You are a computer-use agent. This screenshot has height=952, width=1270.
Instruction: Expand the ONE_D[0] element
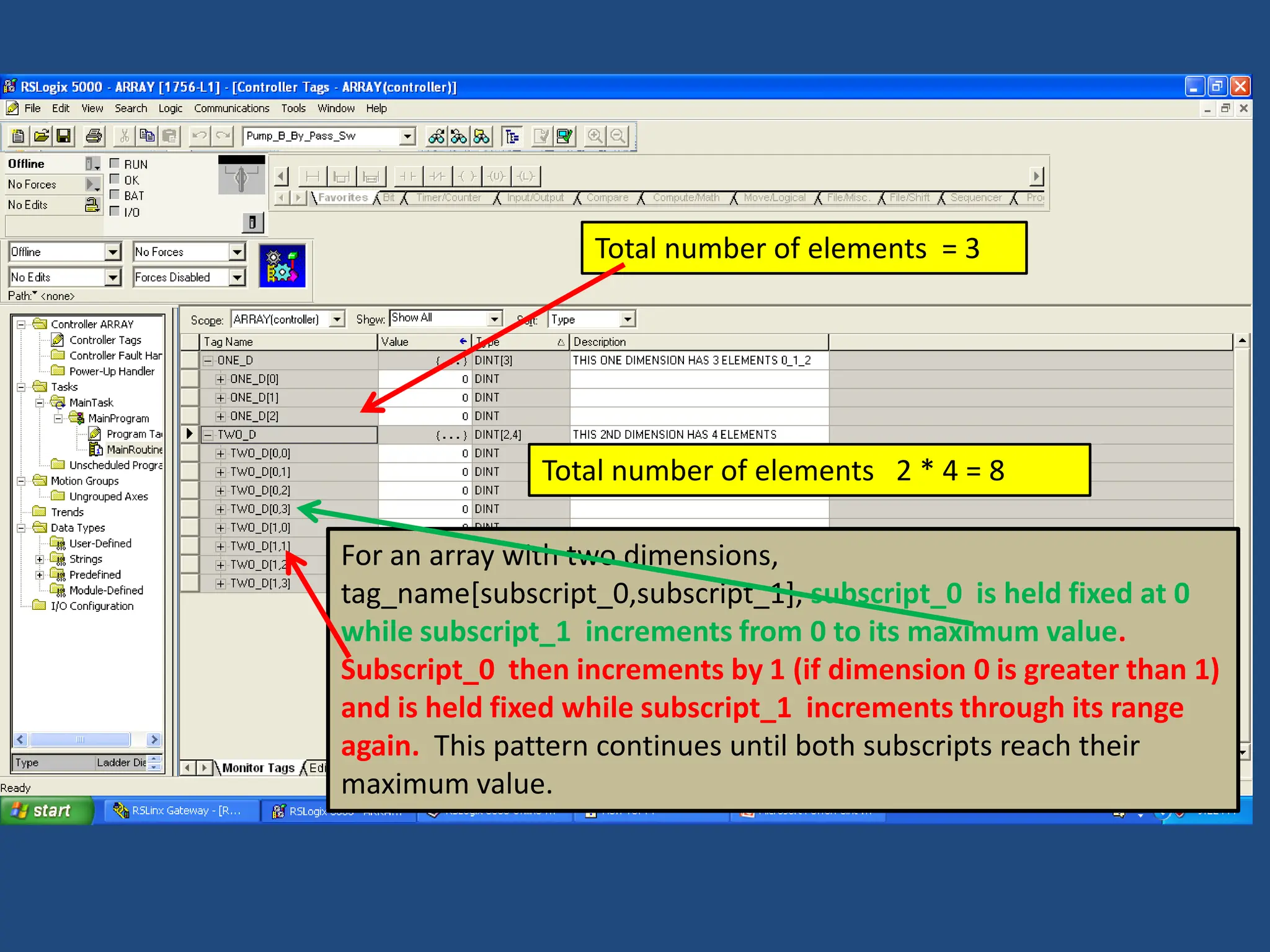click(x=221, y=379)
